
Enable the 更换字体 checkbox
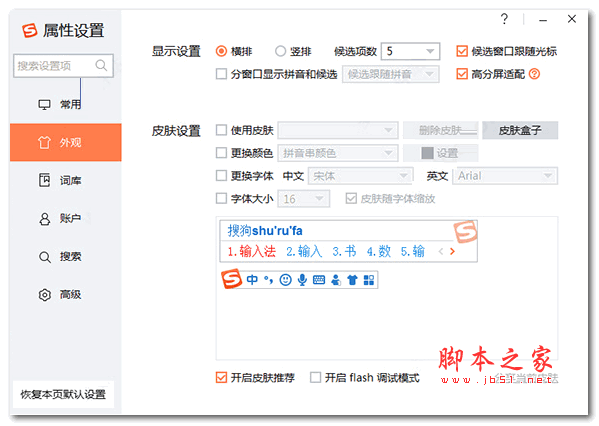(221, 176)
